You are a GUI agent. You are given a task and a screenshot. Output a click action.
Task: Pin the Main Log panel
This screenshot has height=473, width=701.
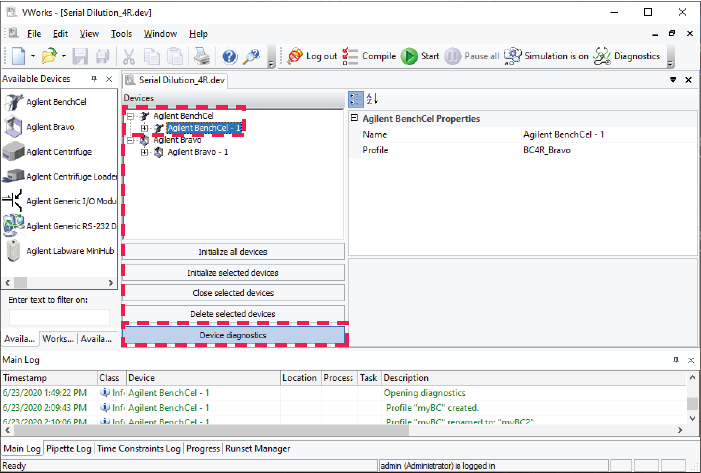pos(676,360)
